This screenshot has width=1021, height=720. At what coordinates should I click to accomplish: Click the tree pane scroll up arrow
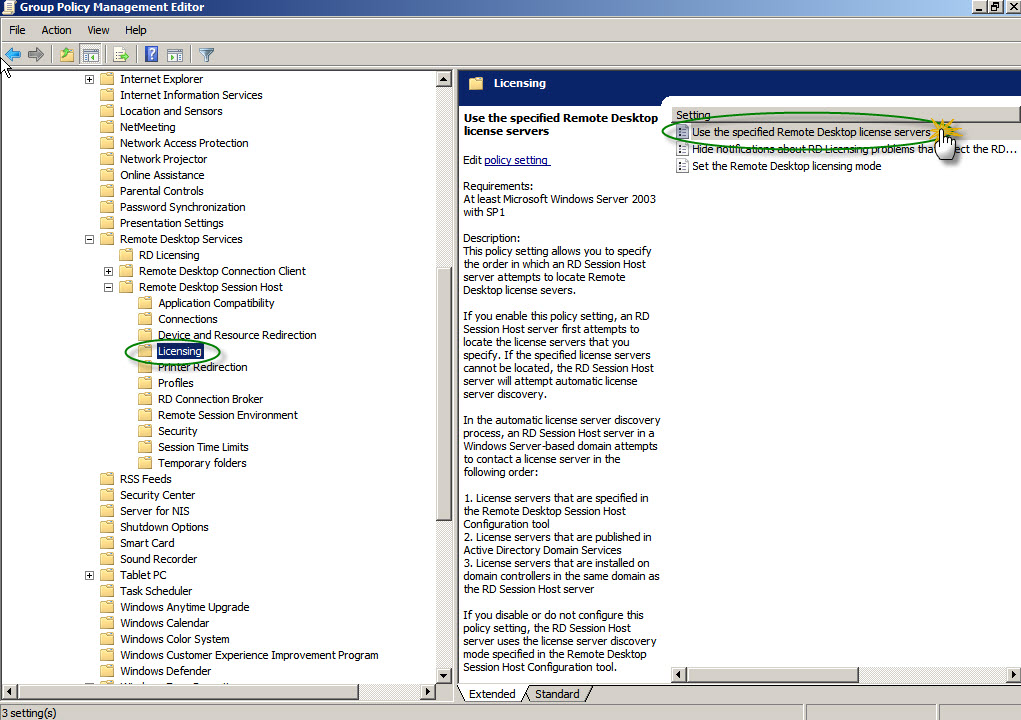tap(443, 79)
